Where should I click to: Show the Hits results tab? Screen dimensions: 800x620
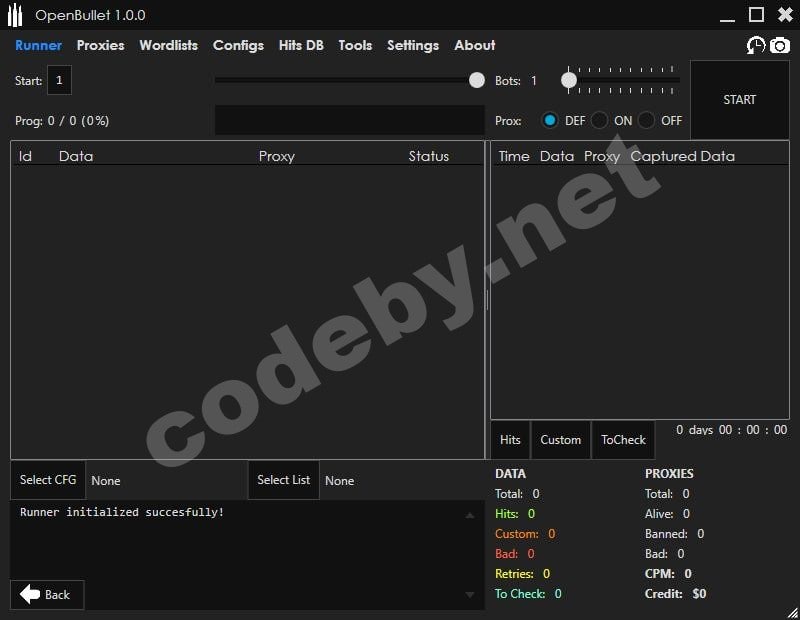510,439
